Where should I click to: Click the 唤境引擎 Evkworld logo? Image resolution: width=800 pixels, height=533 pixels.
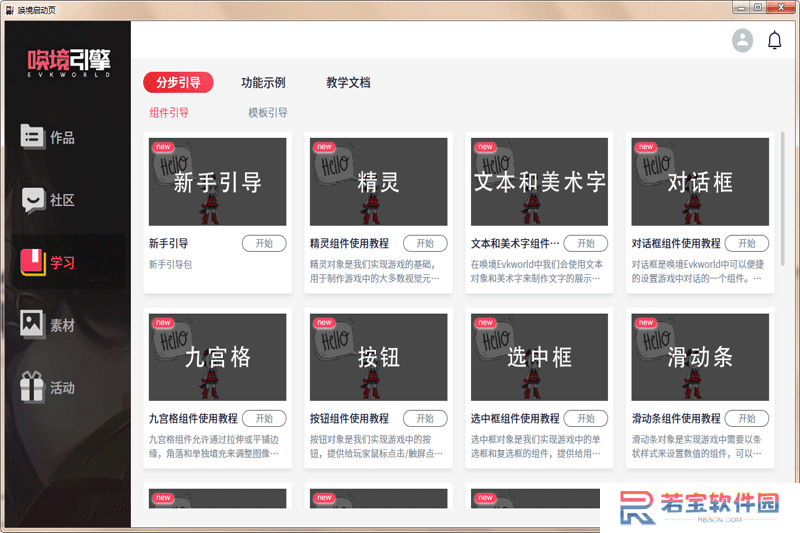(68, 63)
